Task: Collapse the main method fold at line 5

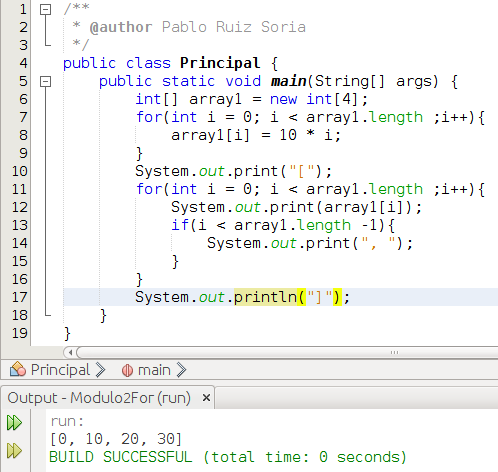Action: (x=45, y=81)
